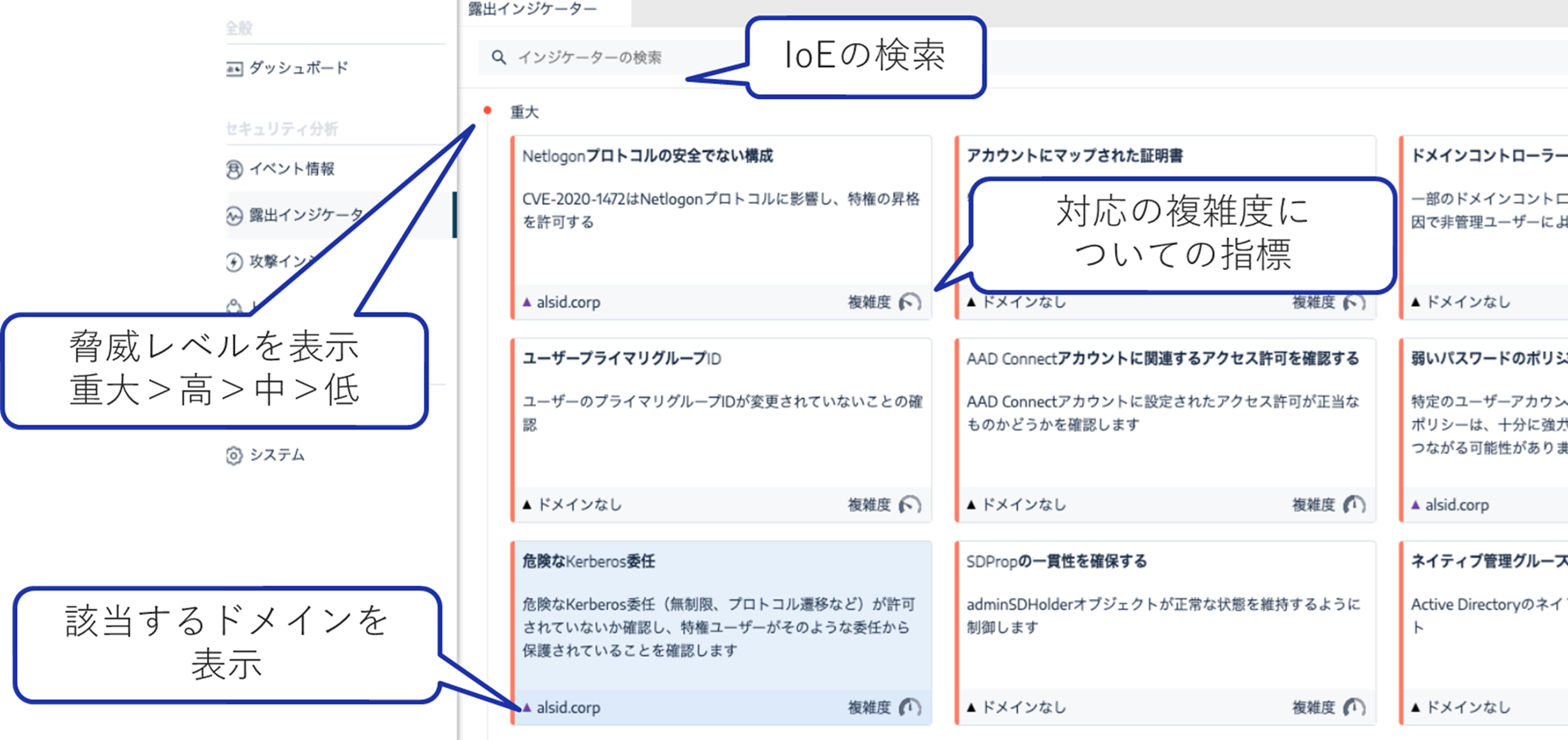
Task: Click domain triangle icon on Netlogon card
Action: tap(527, 302)
